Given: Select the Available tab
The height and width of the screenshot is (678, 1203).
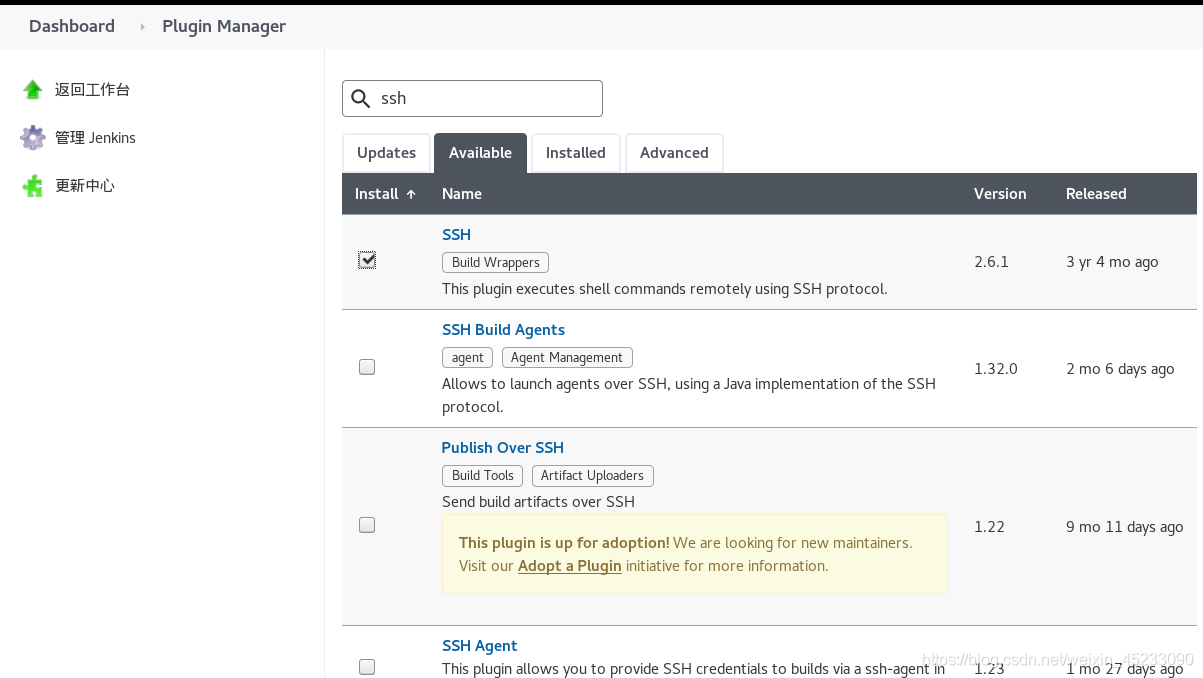Looking at the screenshot, I should 480,153.
